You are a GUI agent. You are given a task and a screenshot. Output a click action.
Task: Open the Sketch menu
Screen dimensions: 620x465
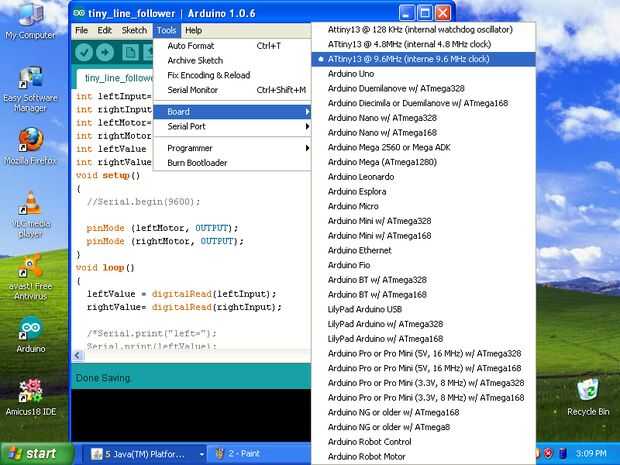pos(134,30)
